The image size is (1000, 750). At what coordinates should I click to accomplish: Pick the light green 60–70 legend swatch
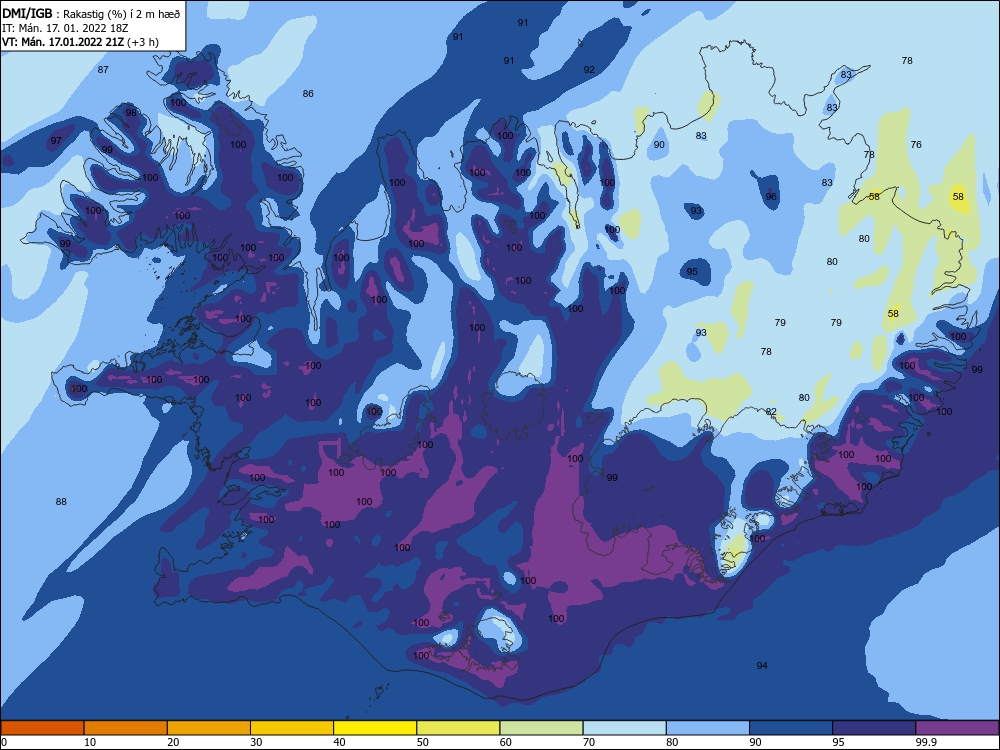click(541, 728)
